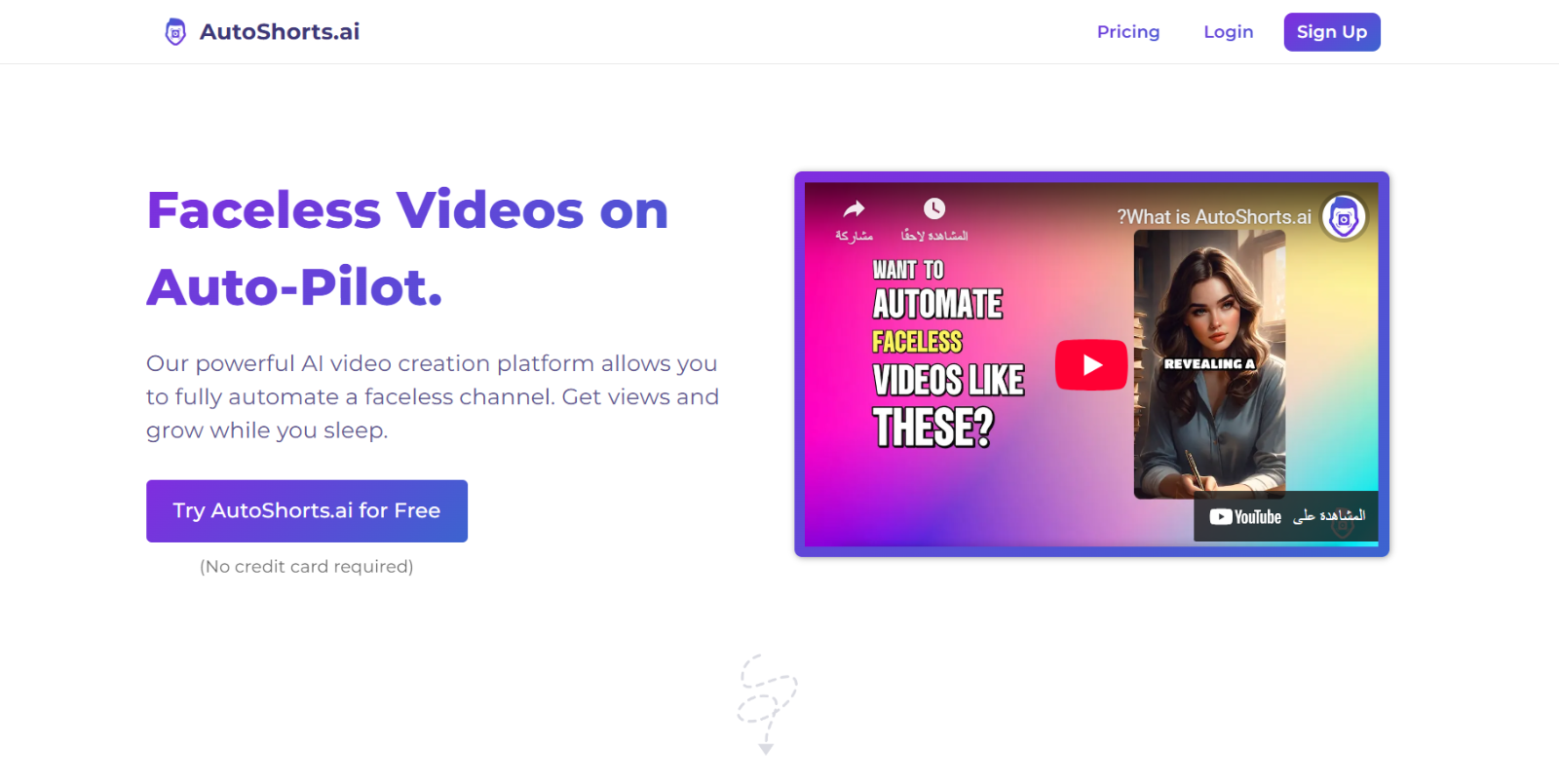Click the share arrow icon on the video
1559x784 pixels.
855,208
